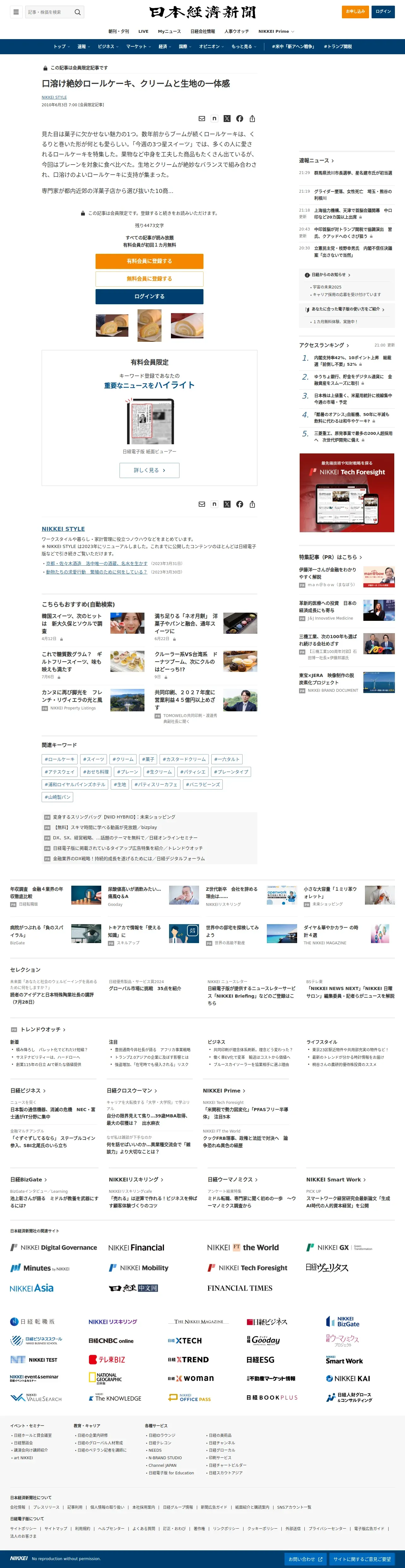Click サイトに関するご意見ご要望 footer button
The height and width of the screenshot is (1568, 405).
[x=362, y=1559]
